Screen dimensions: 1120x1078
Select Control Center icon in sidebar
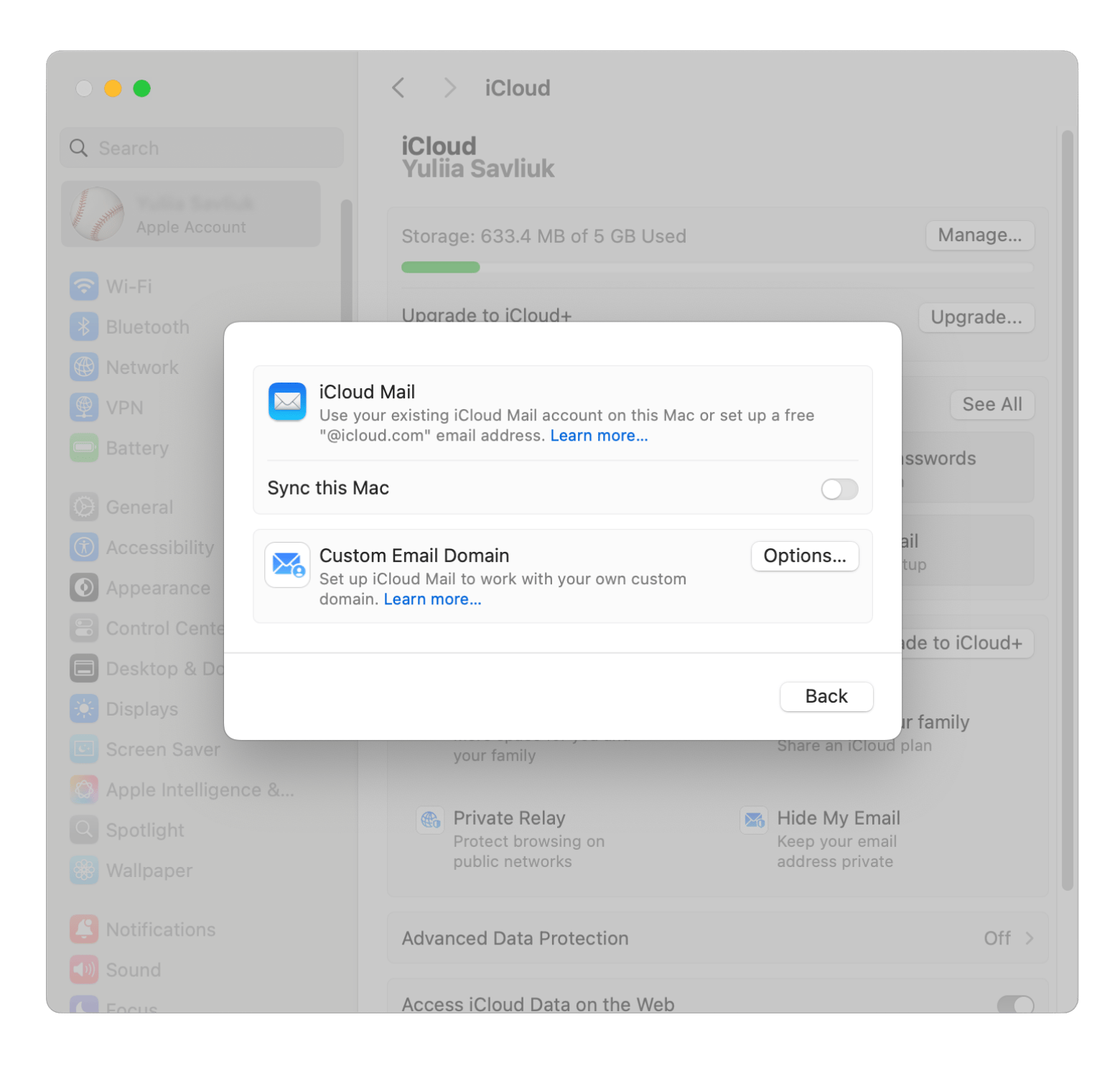(84, 628)
